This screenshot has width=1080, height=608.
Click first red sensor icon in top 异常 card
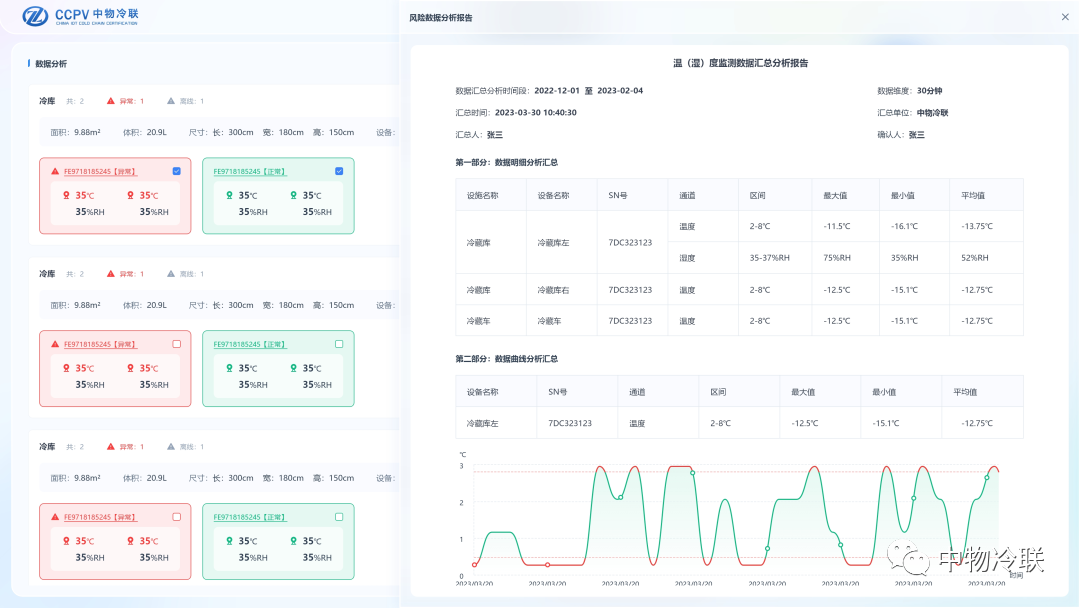coord(66,196)
